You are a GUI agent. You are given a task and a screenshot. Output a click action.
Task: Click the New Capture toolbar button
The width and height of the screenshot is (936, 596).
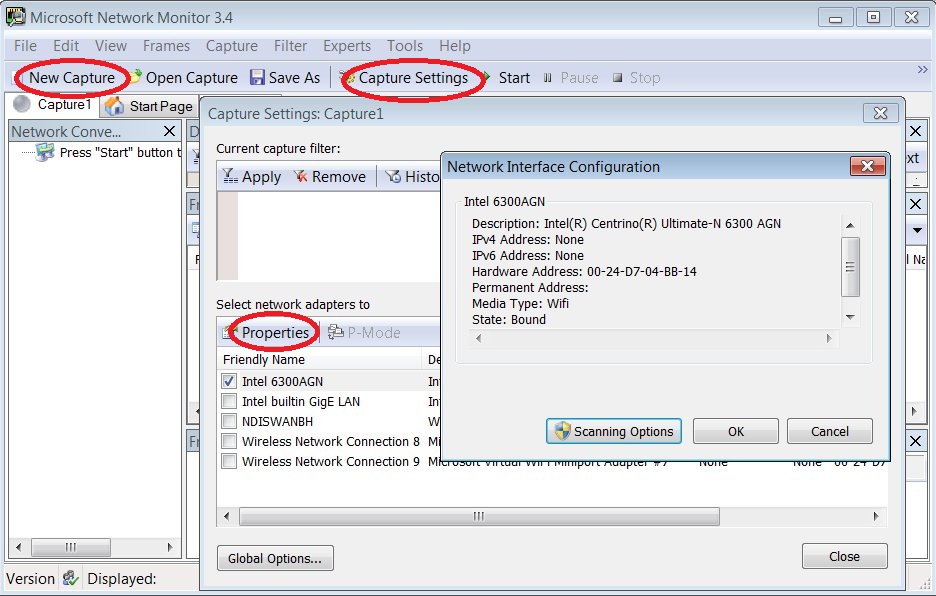point(72,78)
